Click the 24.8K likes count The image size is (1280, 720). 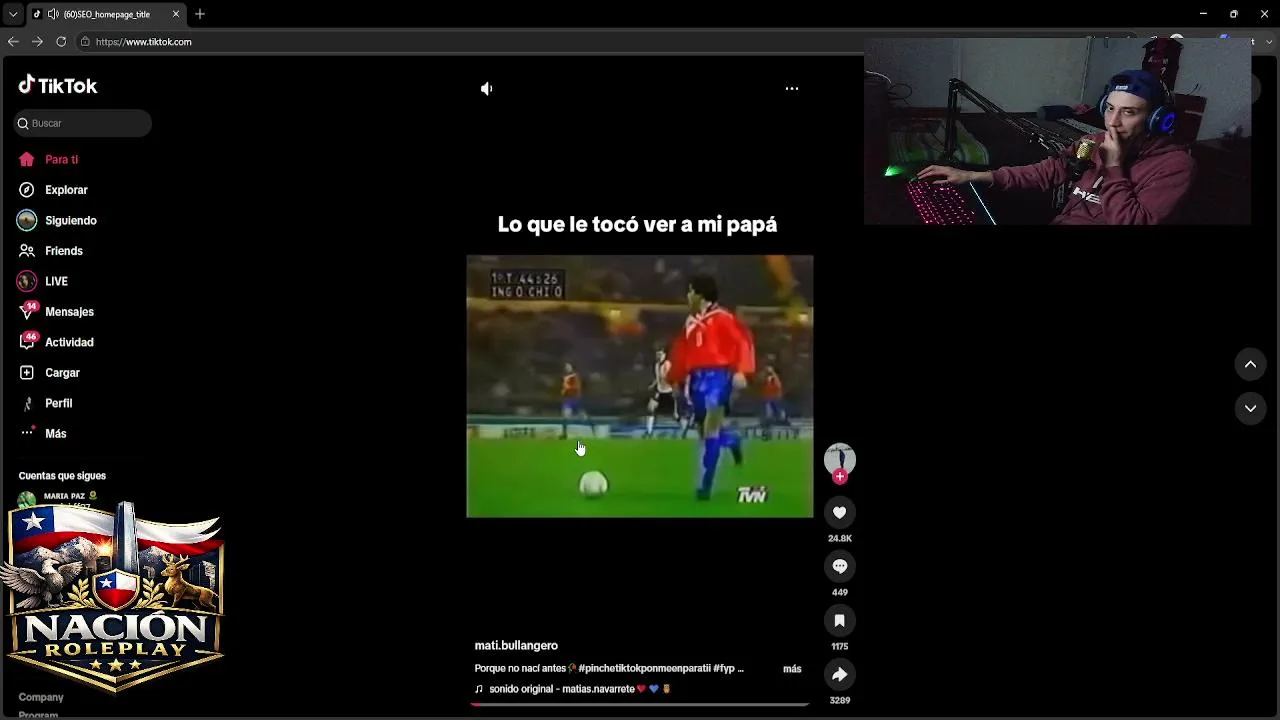840,539
